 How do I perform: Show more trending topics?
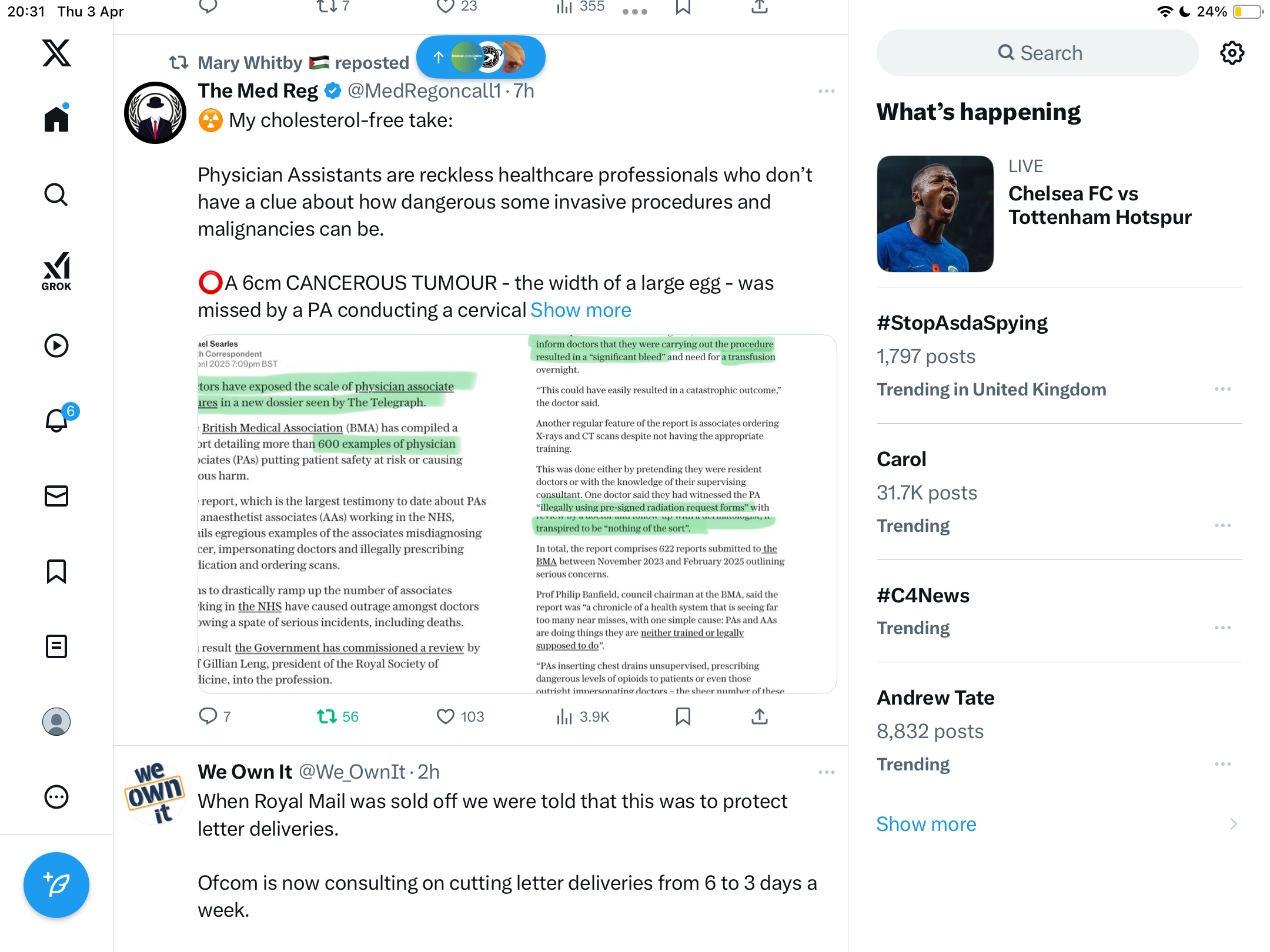pos(926,824)
